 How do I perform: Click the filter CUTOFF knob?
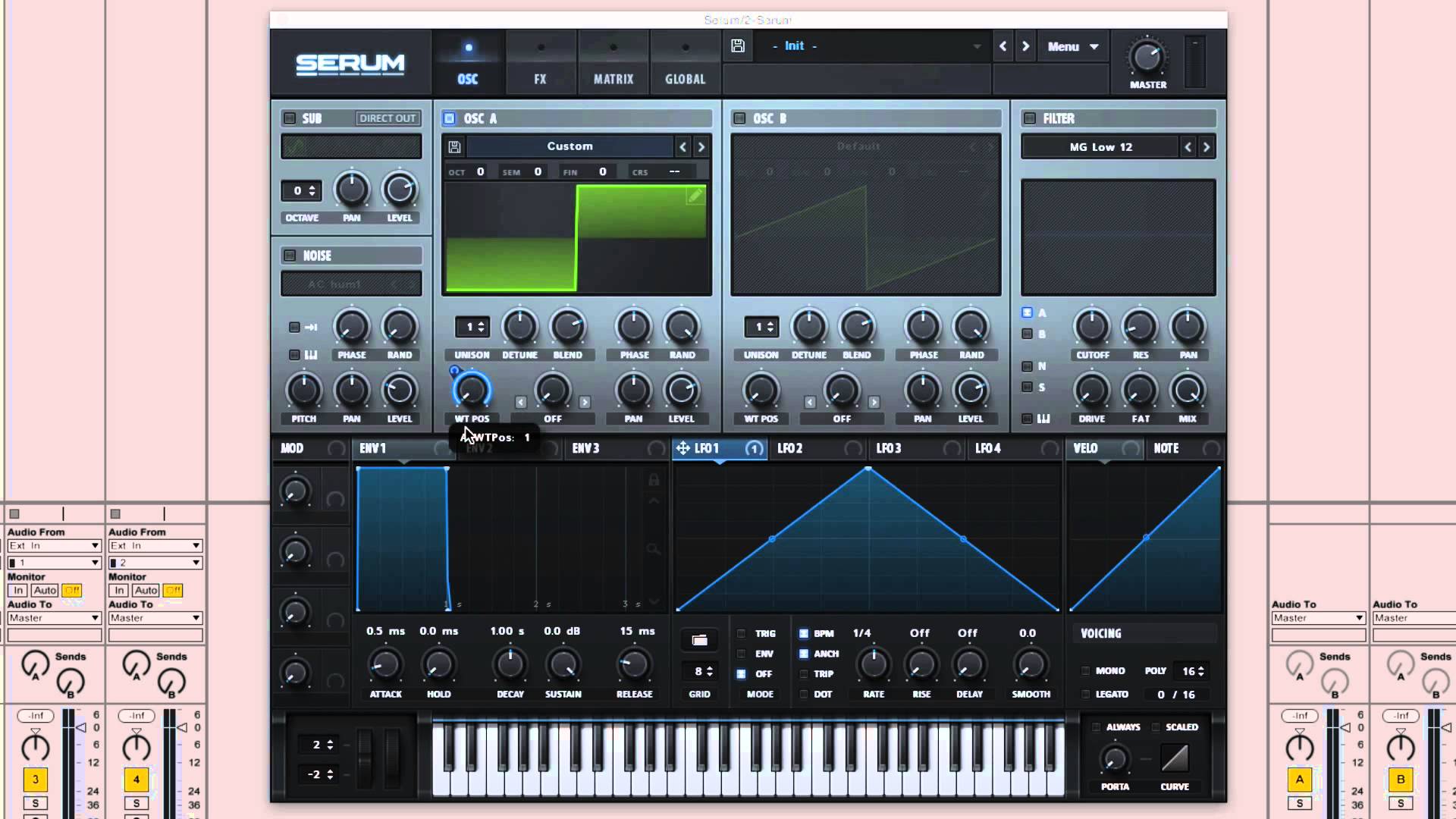[x=1092, y=328]
